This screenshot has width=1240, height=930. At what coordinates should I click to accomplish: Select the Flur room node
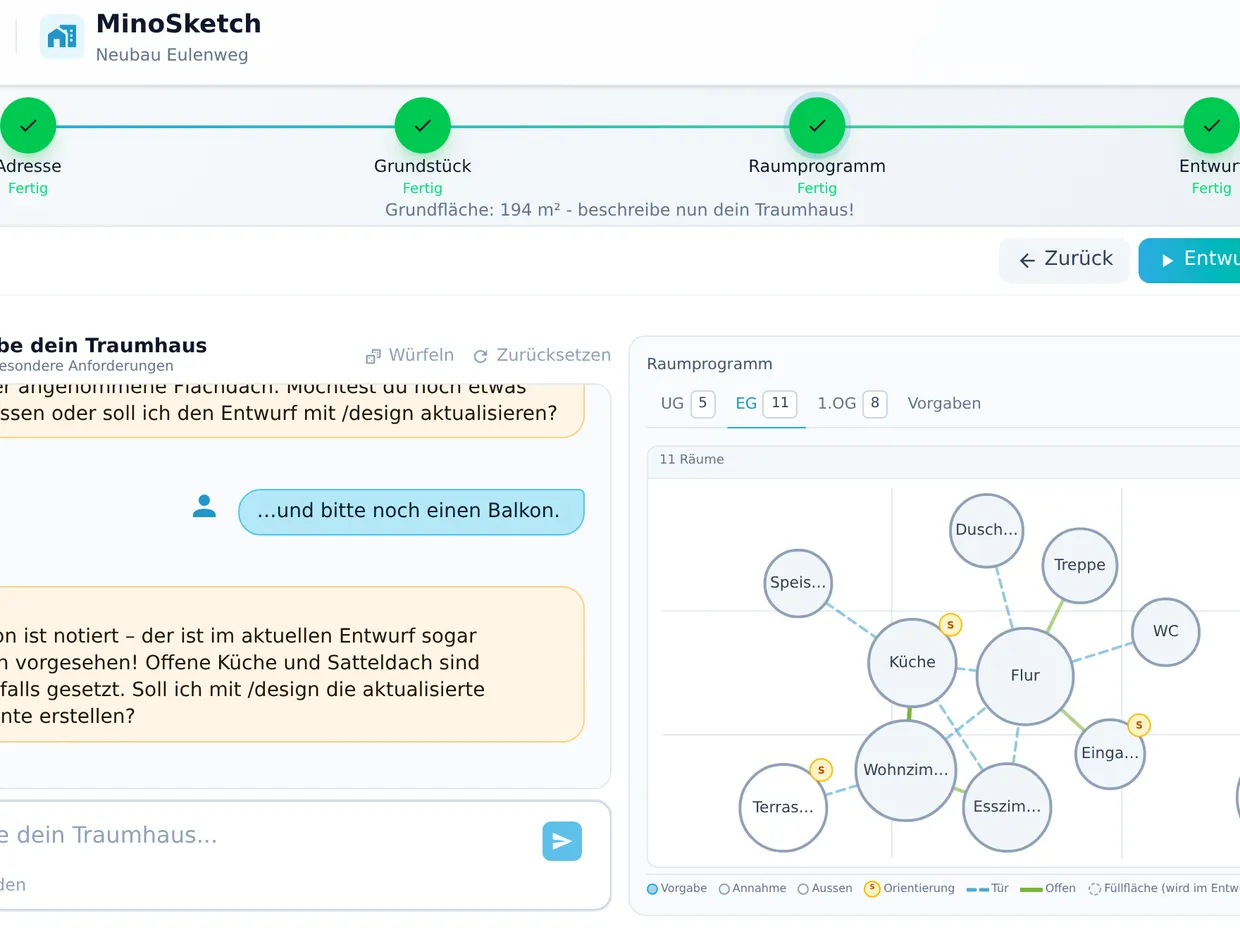[x=1025, y=676]
